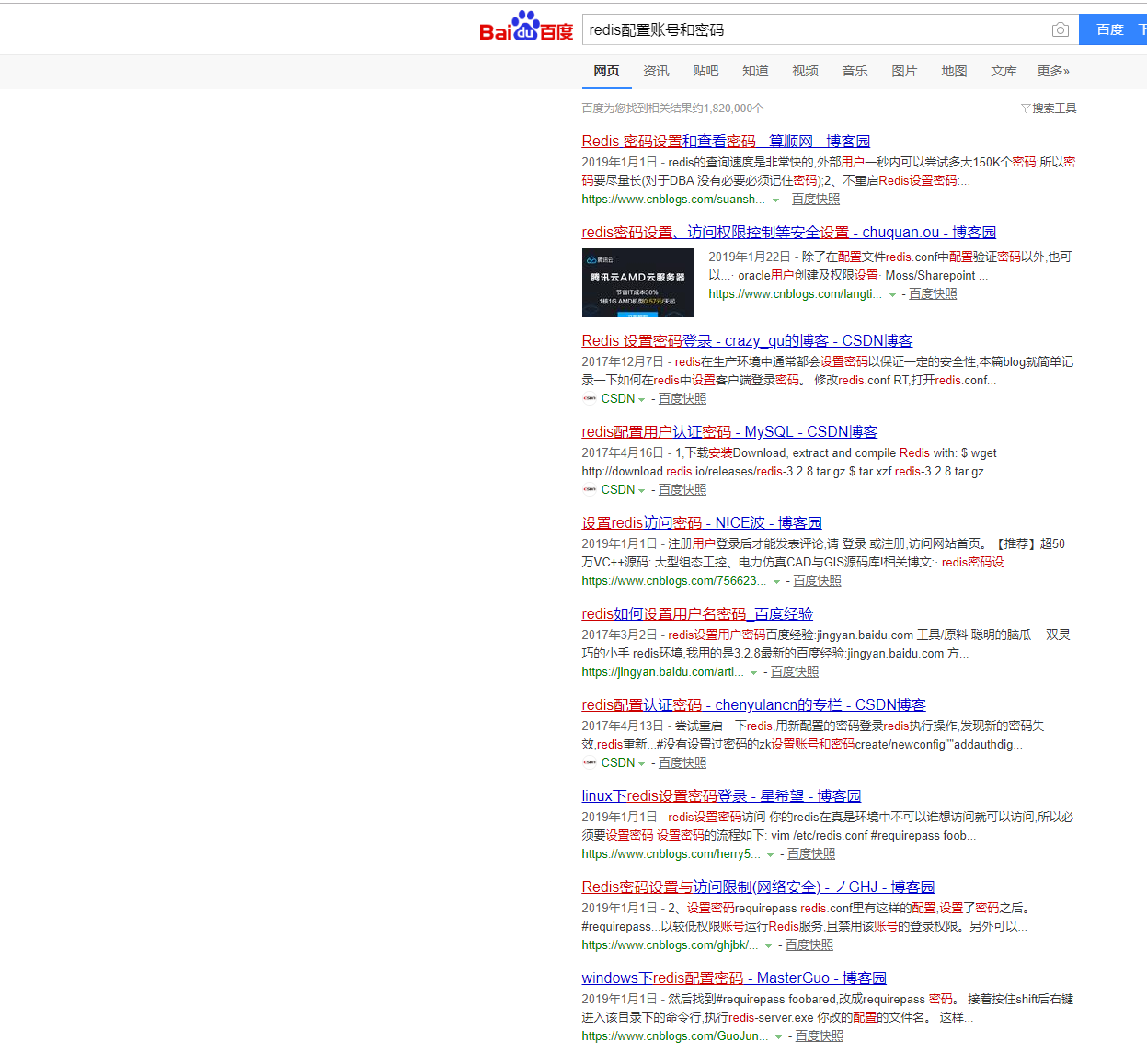Image resolution: width=1147 pixels, height=1064 pixels.
Task: Switch to the 贴吧 tab
Action: click(705, 71)
